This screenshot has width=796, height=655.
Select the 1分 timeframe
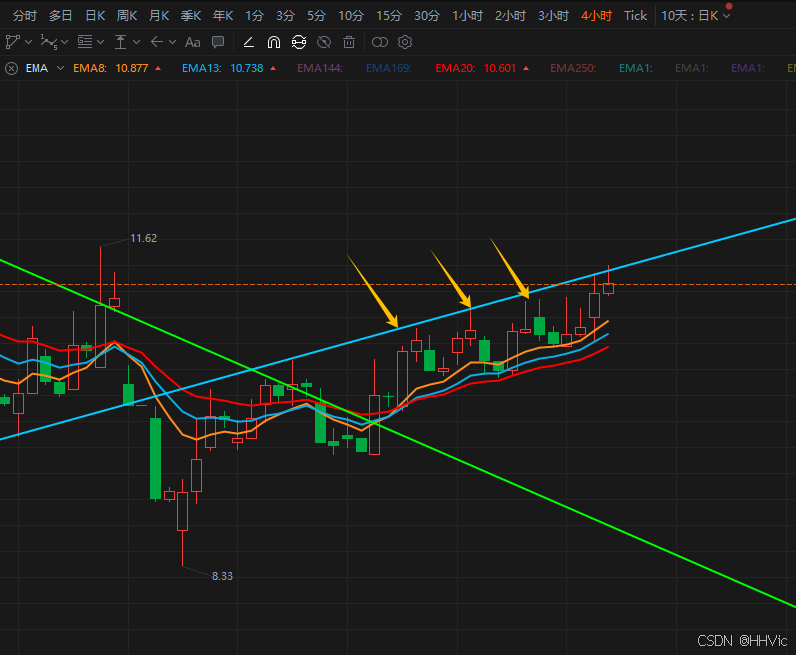pyautogui.click(x=255, y=16)
